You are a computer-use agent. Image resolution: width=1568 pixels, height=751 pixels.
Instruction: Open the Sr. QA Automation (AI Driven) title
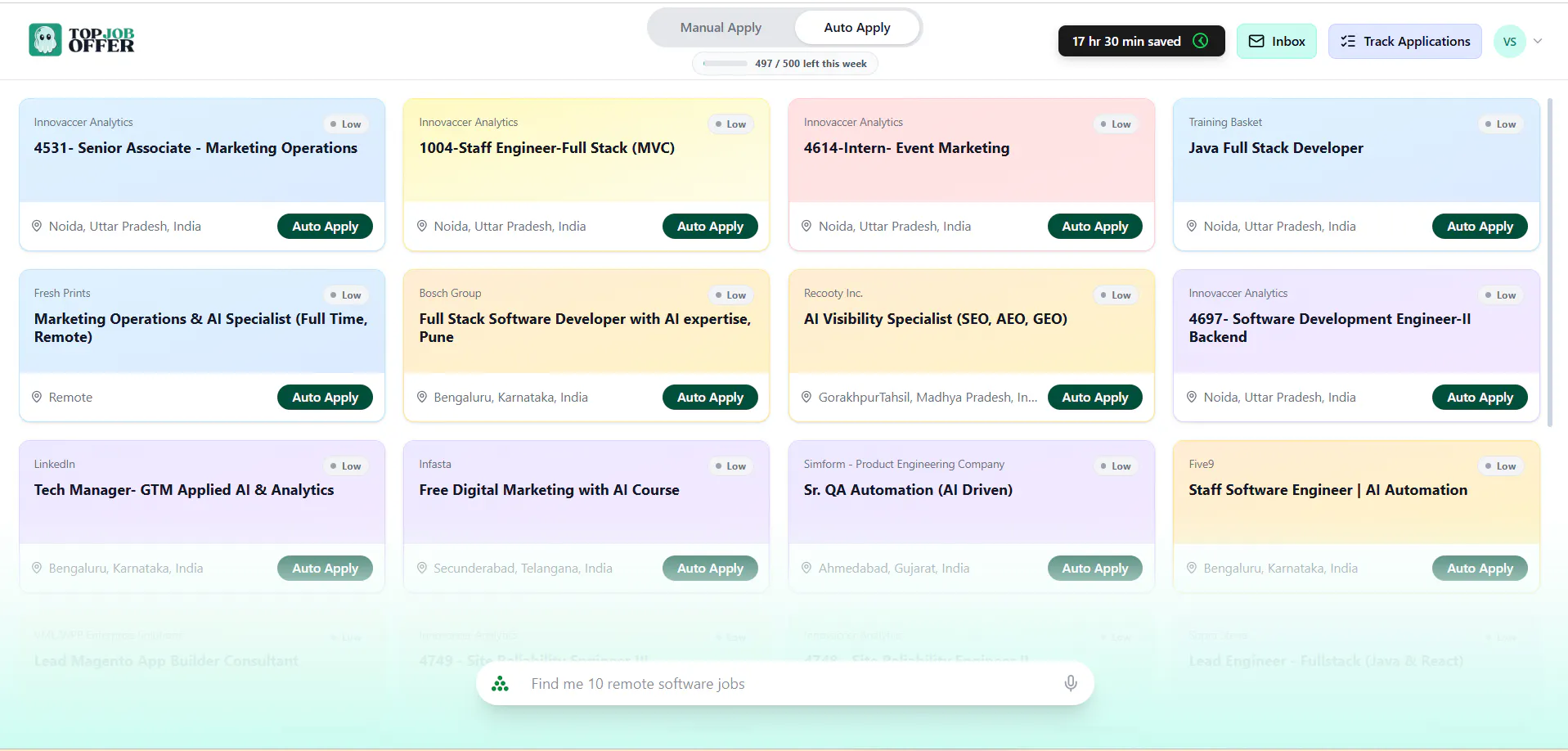tap(908, 489)
